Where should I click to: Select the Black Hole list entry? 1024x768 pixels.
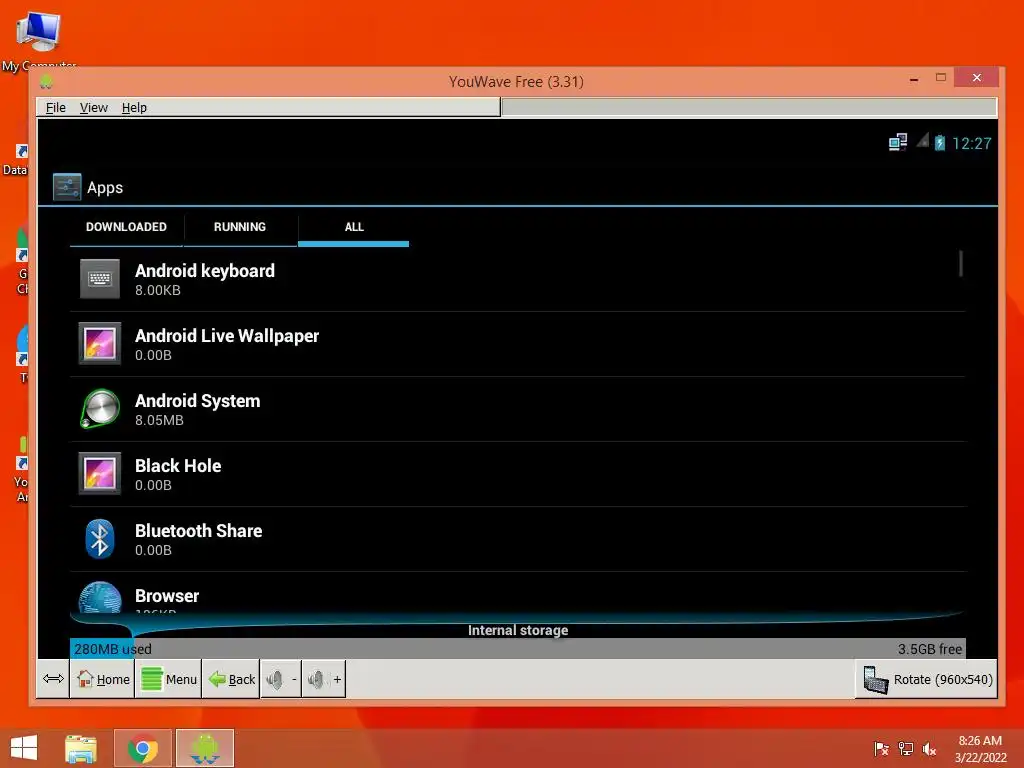[x=517, y=474]
